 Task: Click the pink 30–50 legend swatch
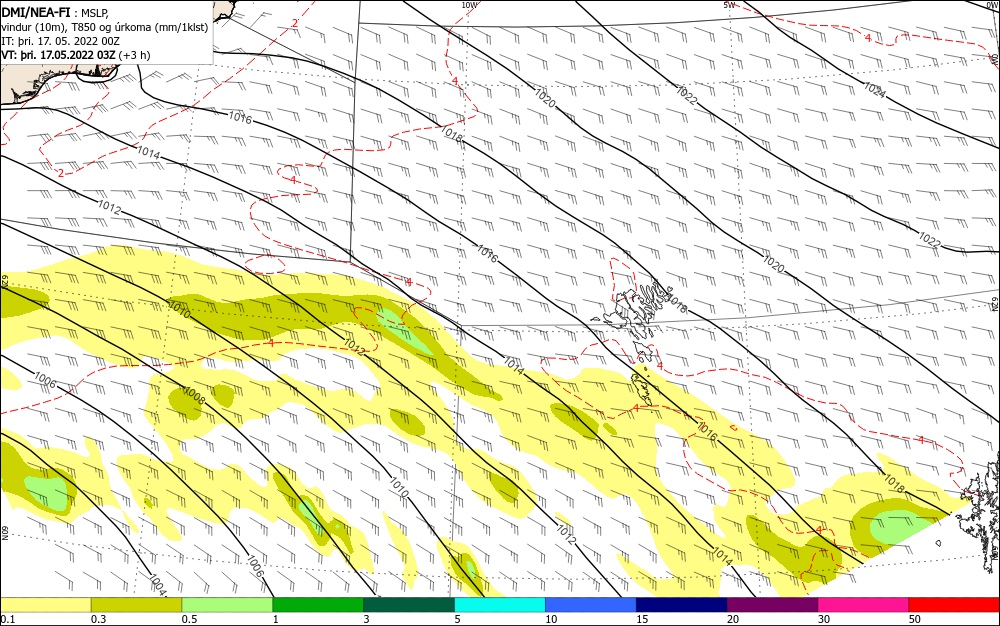864,605
